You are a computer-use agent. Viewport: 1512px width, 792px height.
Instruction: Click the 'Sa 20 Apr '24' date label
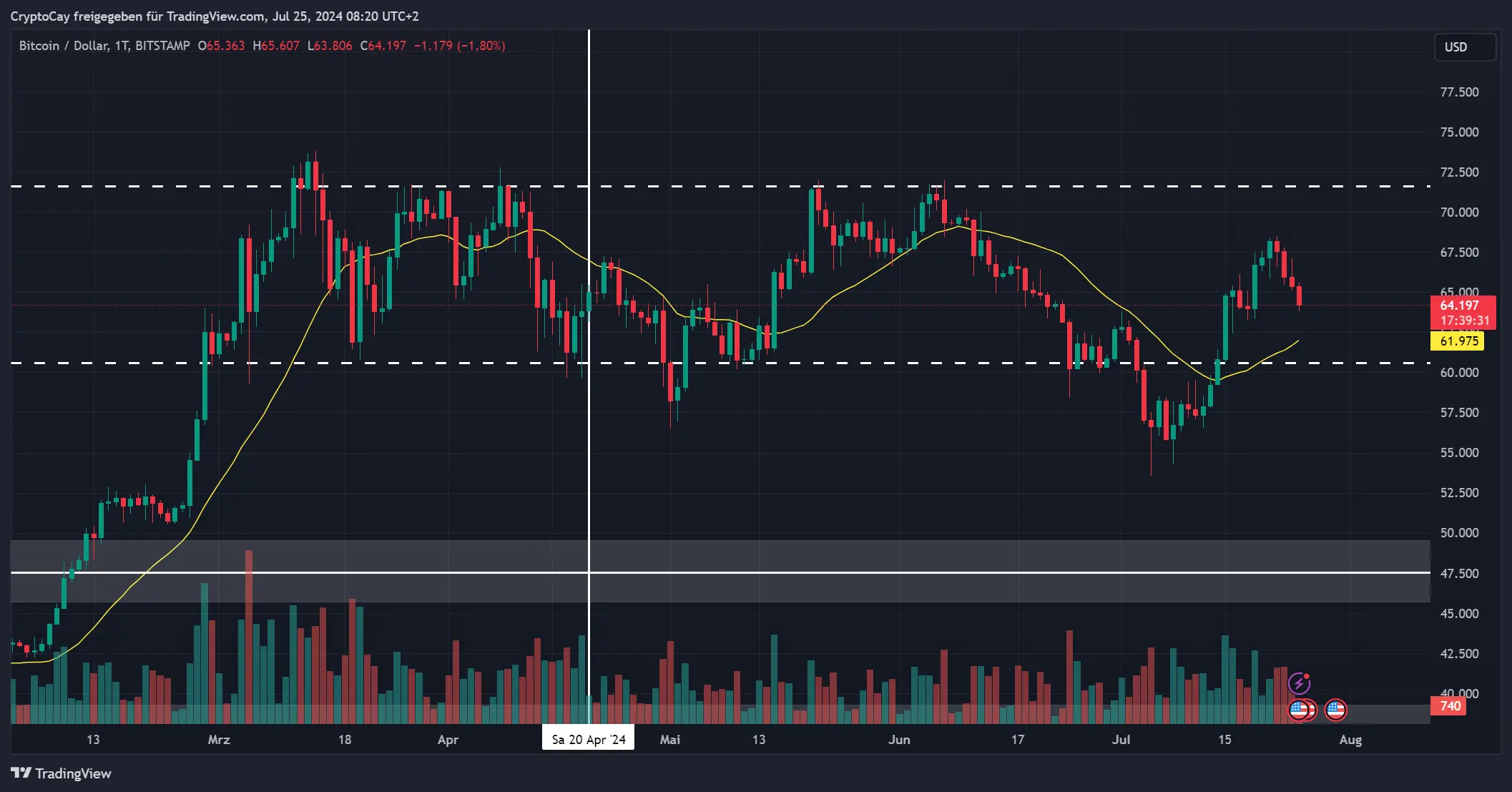[x=589, y=740]
